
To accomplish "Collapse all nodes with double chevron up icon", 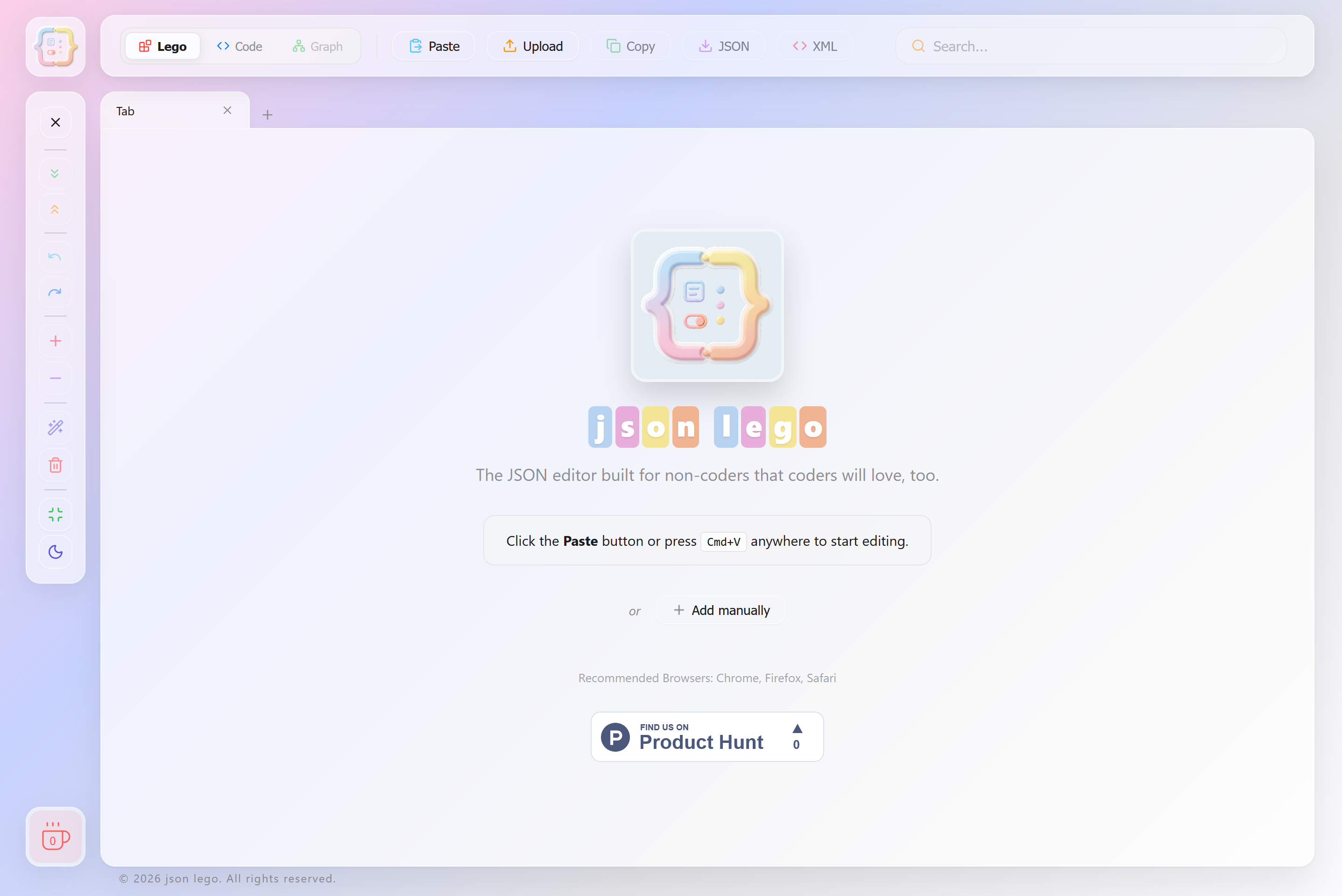I will pos(56,209).
